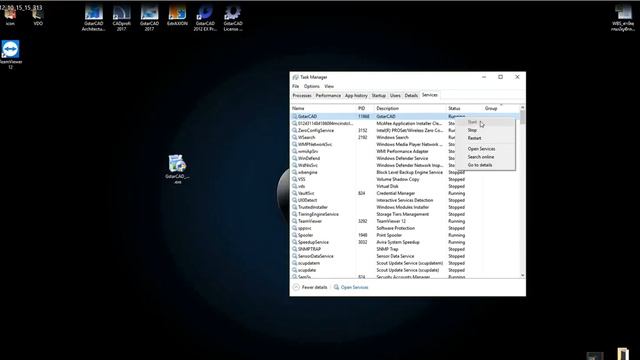The height and width of the screenshot is (360, 640).
Task: Open the GstarCAD License desktop shortcut
Action: click(233, 18)
